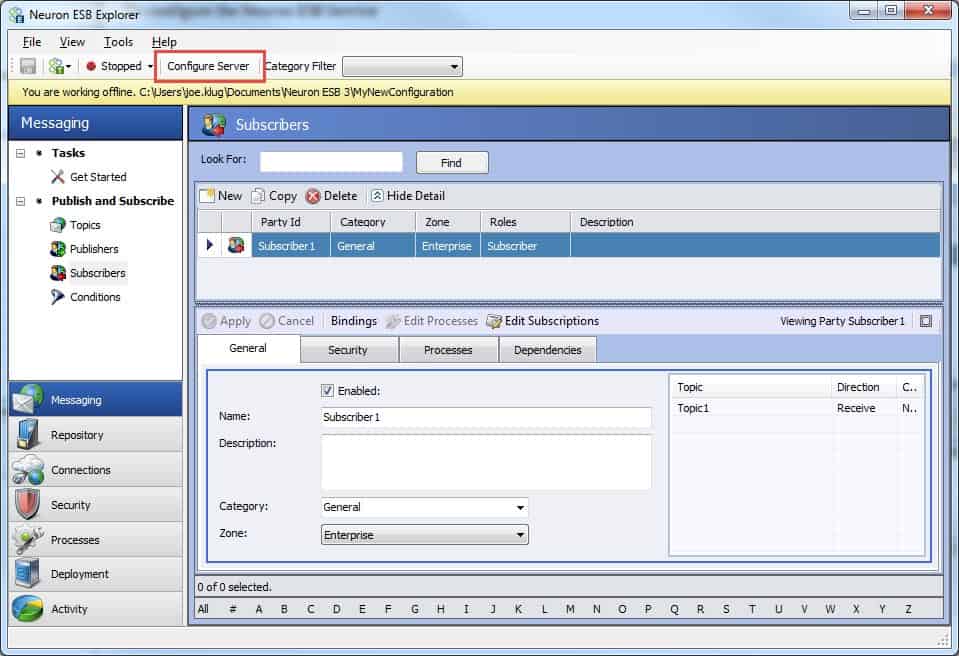The image size is (959, 656).
Task: Select the Topic1 subscription row
Action: click(796, 408)
